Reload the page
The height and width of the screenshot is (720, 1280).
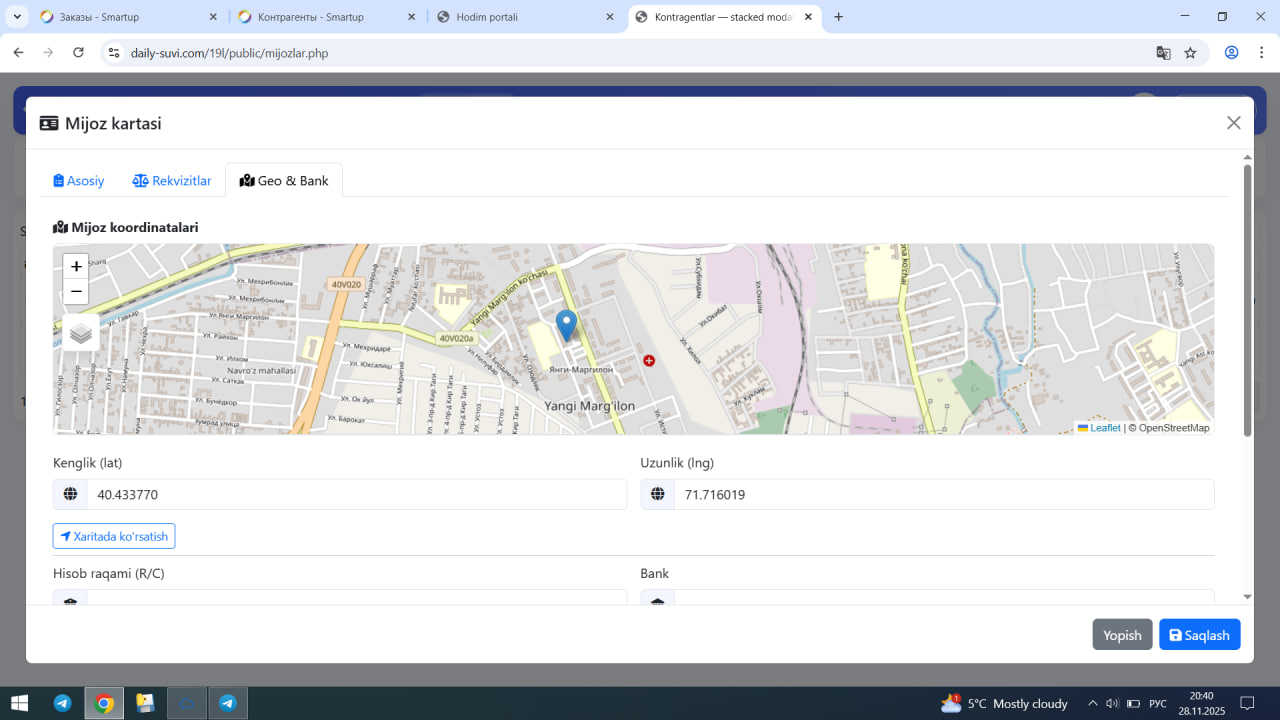pyautogui.click(x=78, y=53)
